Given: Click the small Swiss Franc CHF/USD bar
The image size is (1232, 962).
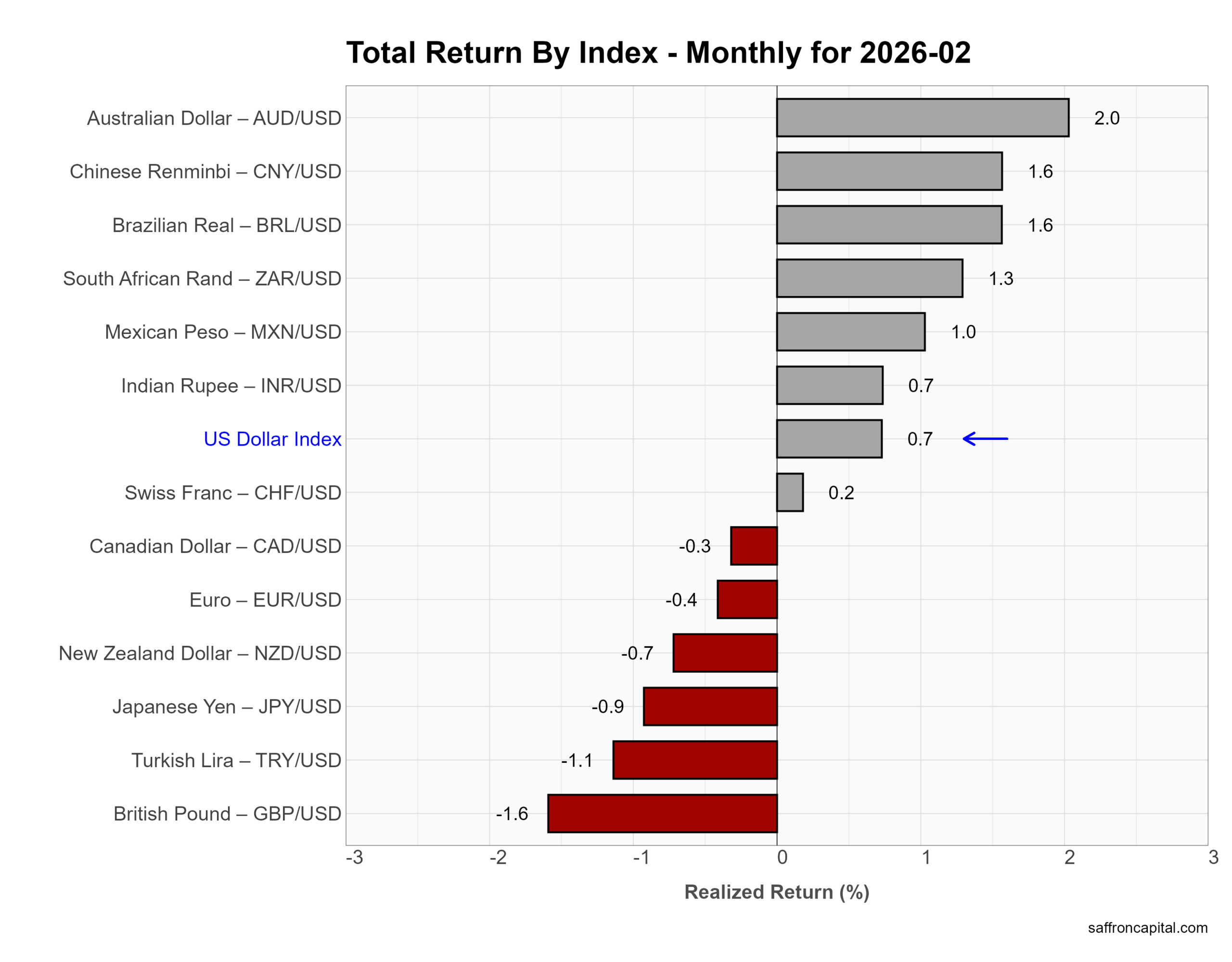Looking at the screenshot, I should pos(790,493).
